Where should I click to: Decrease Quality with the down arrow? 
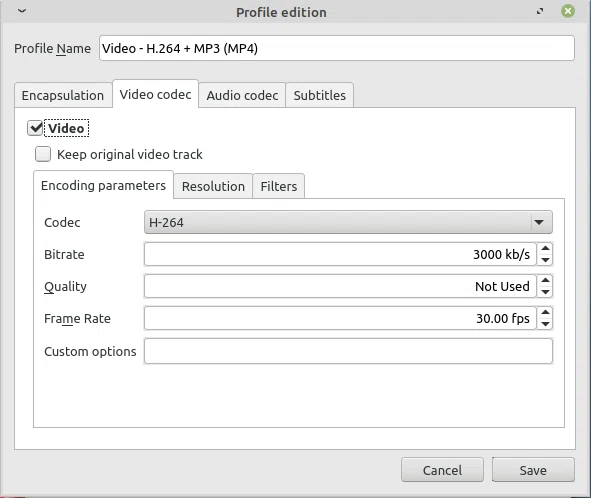click(545, 292)
